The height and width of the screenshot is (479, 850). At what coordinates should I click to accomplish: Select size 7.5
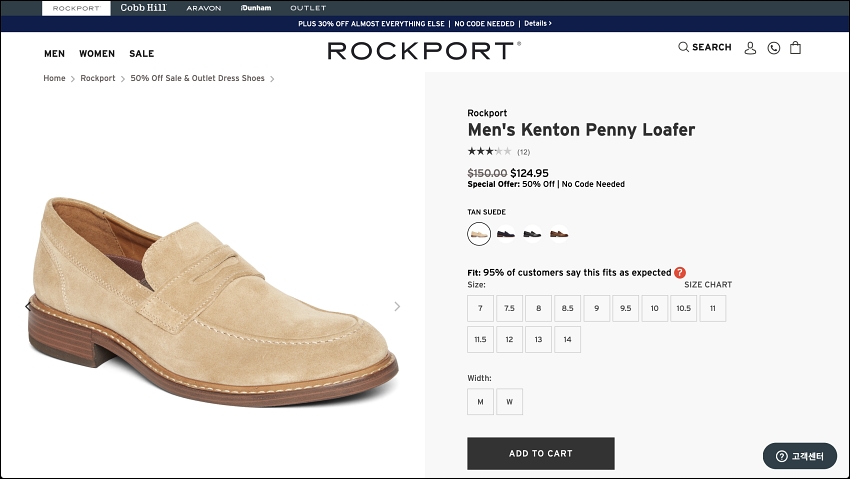point(510,308)
